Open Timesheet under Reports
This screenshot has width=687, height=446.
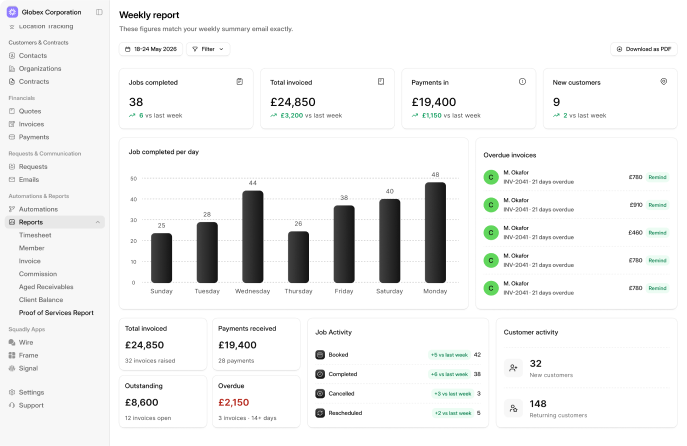pyautogui.click(x=35, y=235)
